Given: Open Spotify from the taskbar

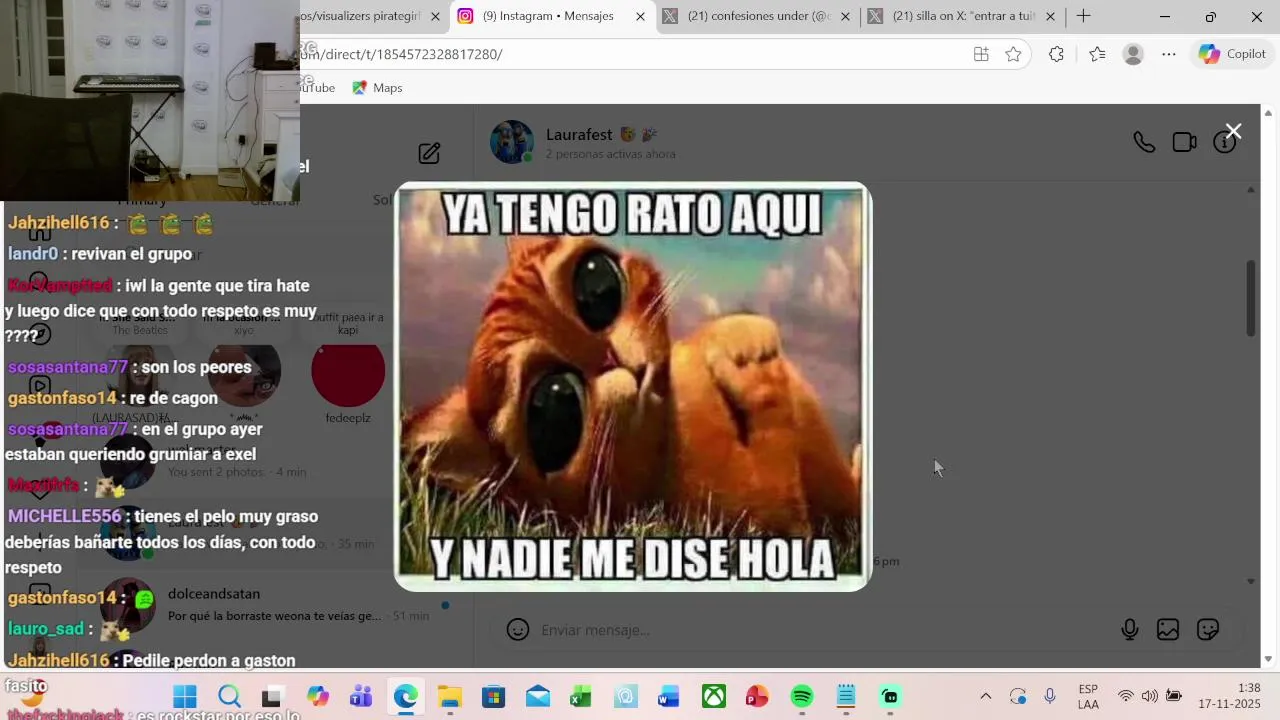Looking at the screenshot, I should 801,696.
